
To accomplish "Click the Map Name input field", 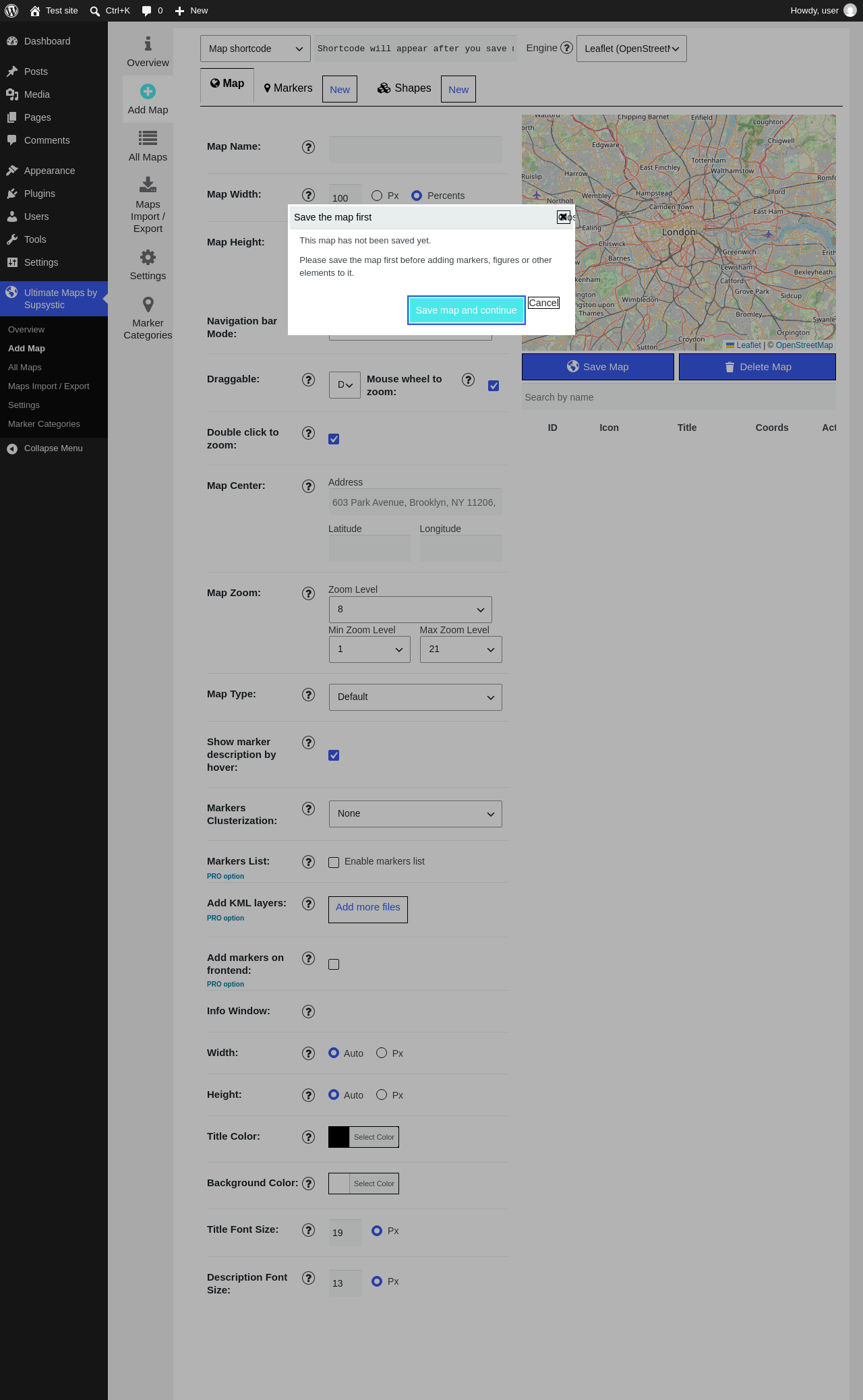I will (415, 150).
